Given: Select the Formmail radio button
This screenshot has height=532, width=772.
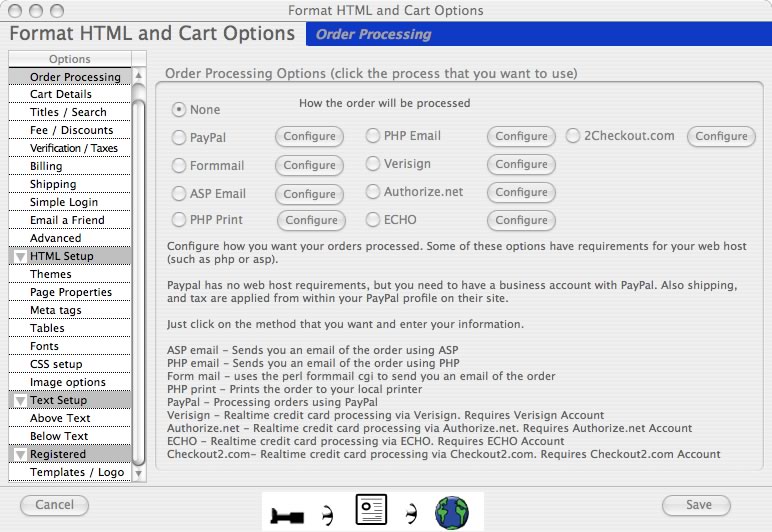Looking at the screenshot, I should point(179,165).
